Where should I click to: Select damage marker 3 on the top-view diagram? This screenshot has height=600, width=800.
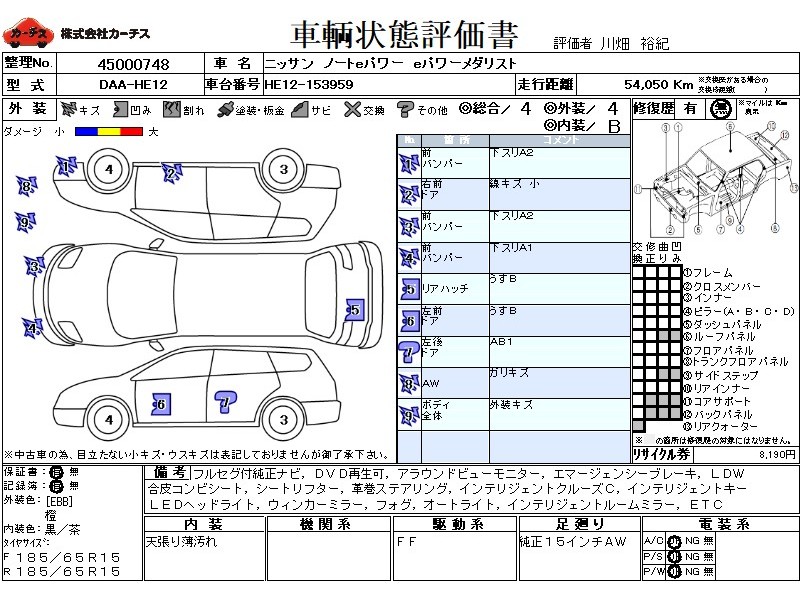[35, 266]
